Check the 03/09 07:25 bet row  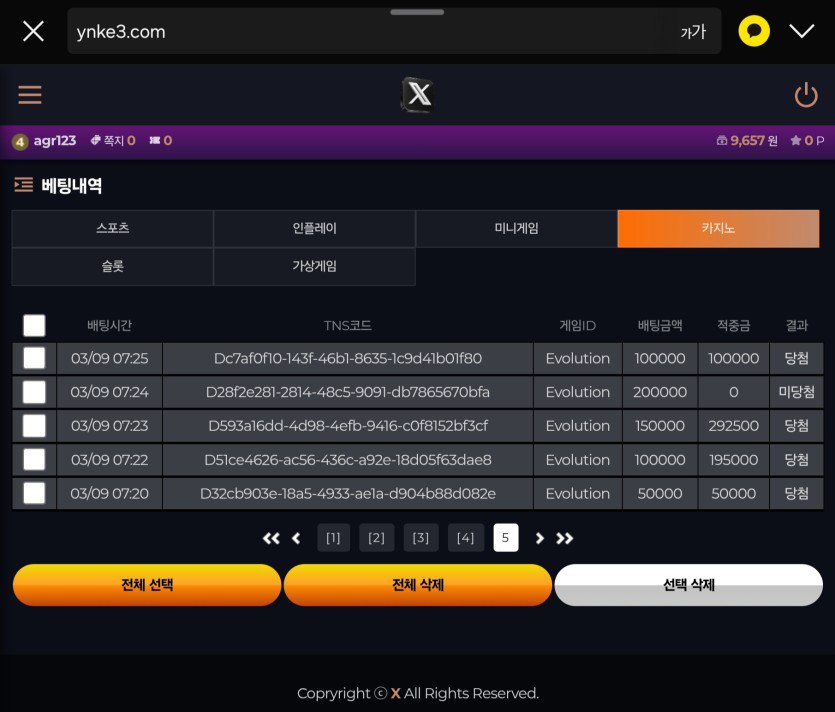pyautogui.click(x=34, y=358)
